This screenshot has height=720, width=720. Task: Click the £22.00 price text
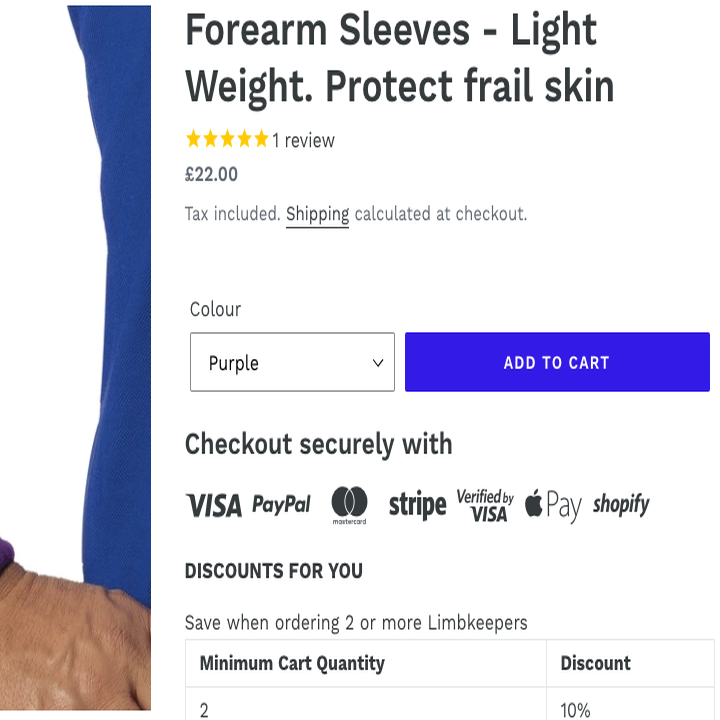click(211, 174)
